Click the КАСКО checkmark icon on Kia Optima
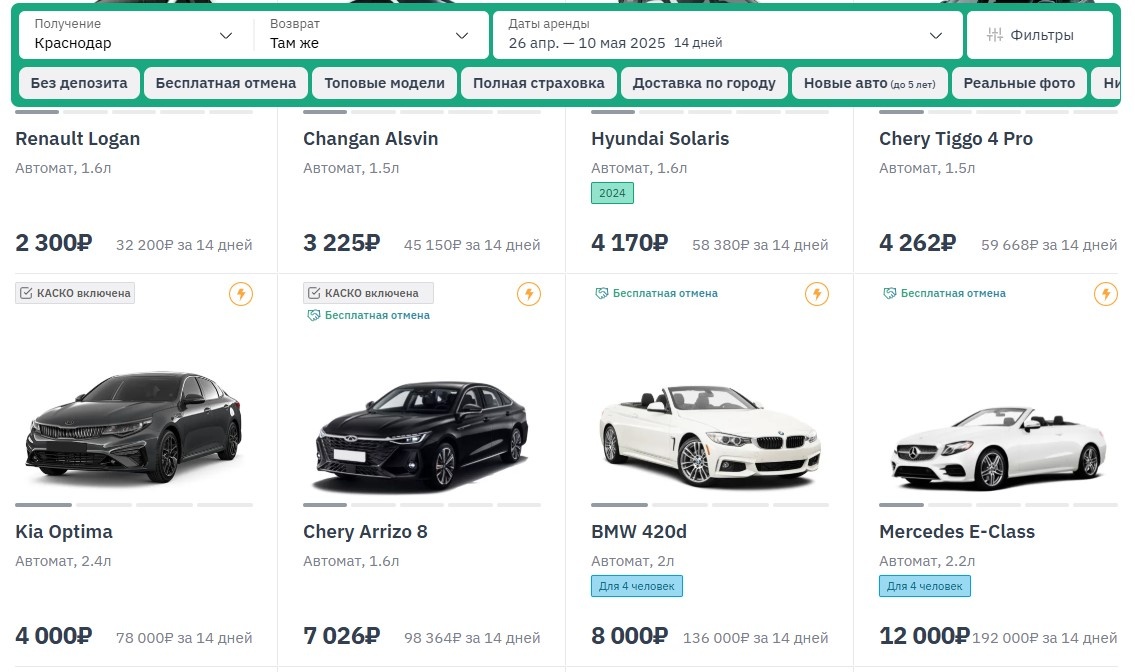The width and height of the screenshot is (1135, 672). click(x=26, y=293)
